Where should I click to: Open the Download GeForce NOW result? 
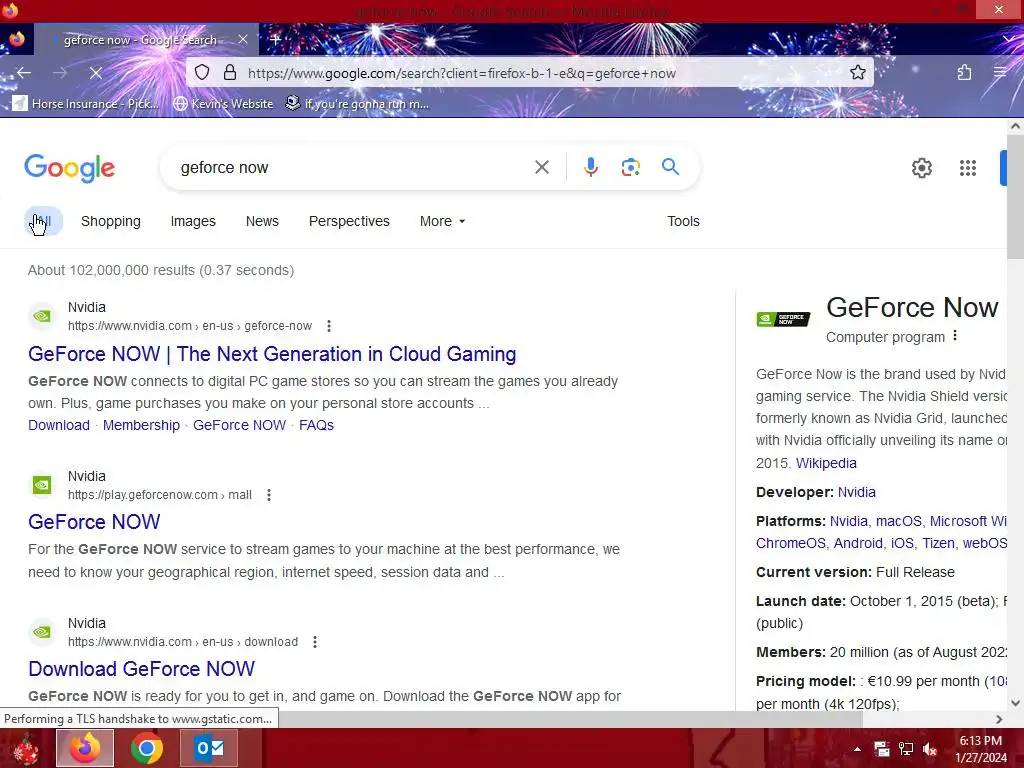141,668
